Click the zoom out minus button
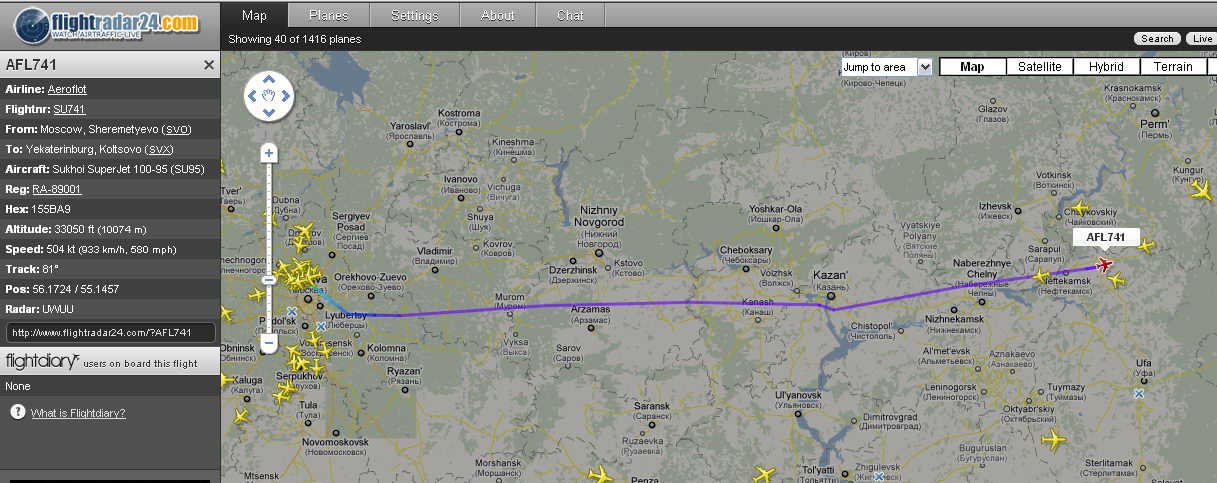 click(x=269, y=343)
